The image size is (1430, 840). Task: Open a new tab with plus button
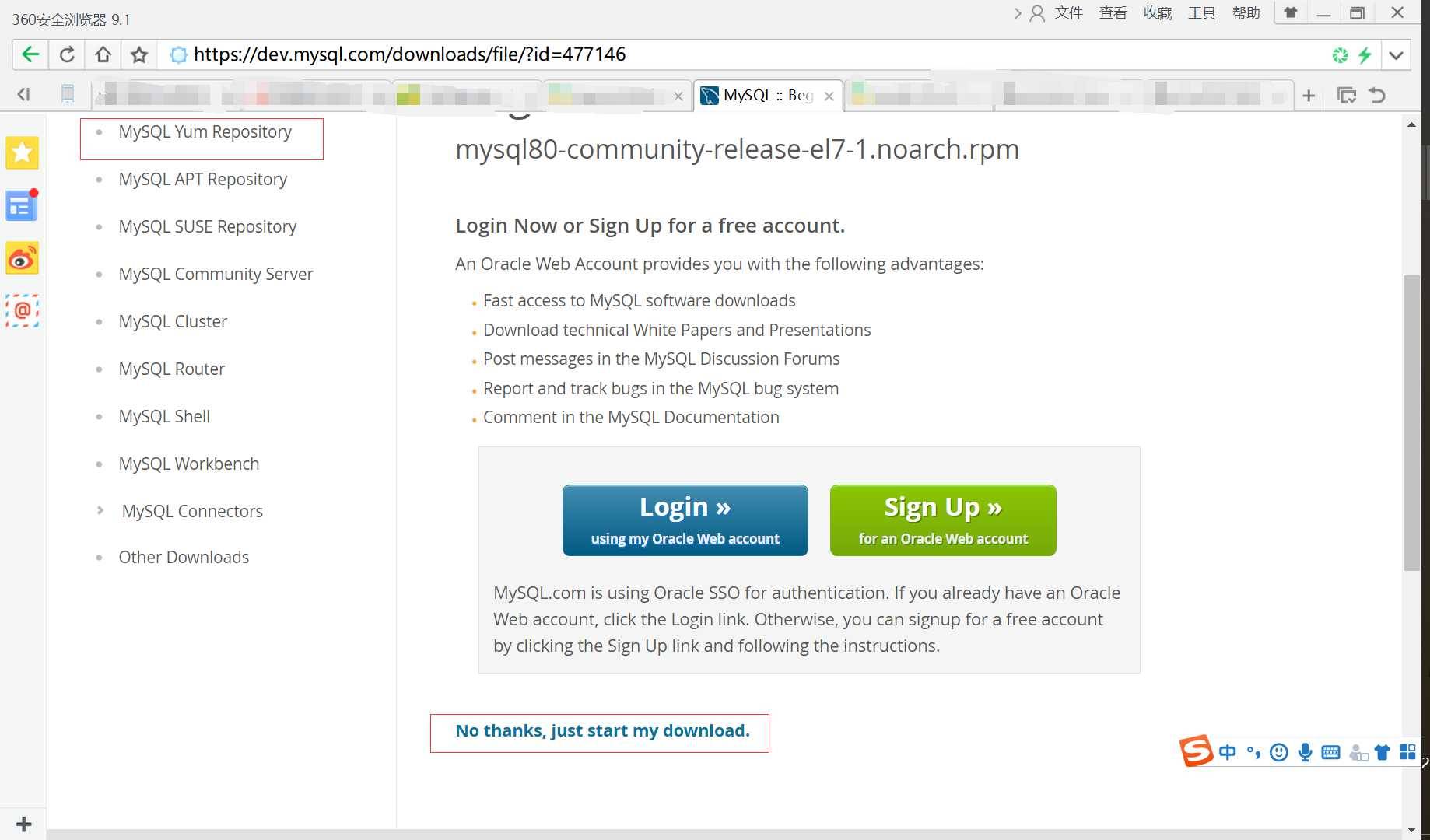pyautogui.click(x=1309, y=96)
